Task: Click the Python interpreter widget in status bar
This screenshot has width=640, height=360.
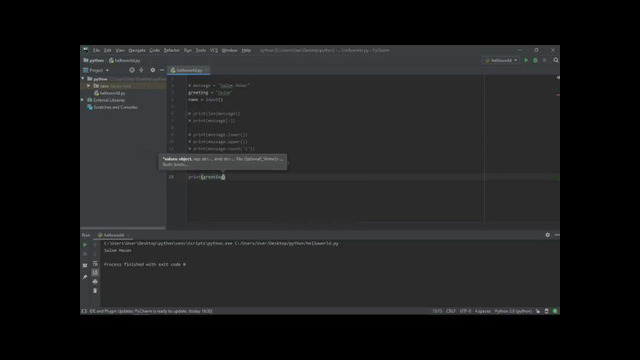Action: tap(513, 311)
